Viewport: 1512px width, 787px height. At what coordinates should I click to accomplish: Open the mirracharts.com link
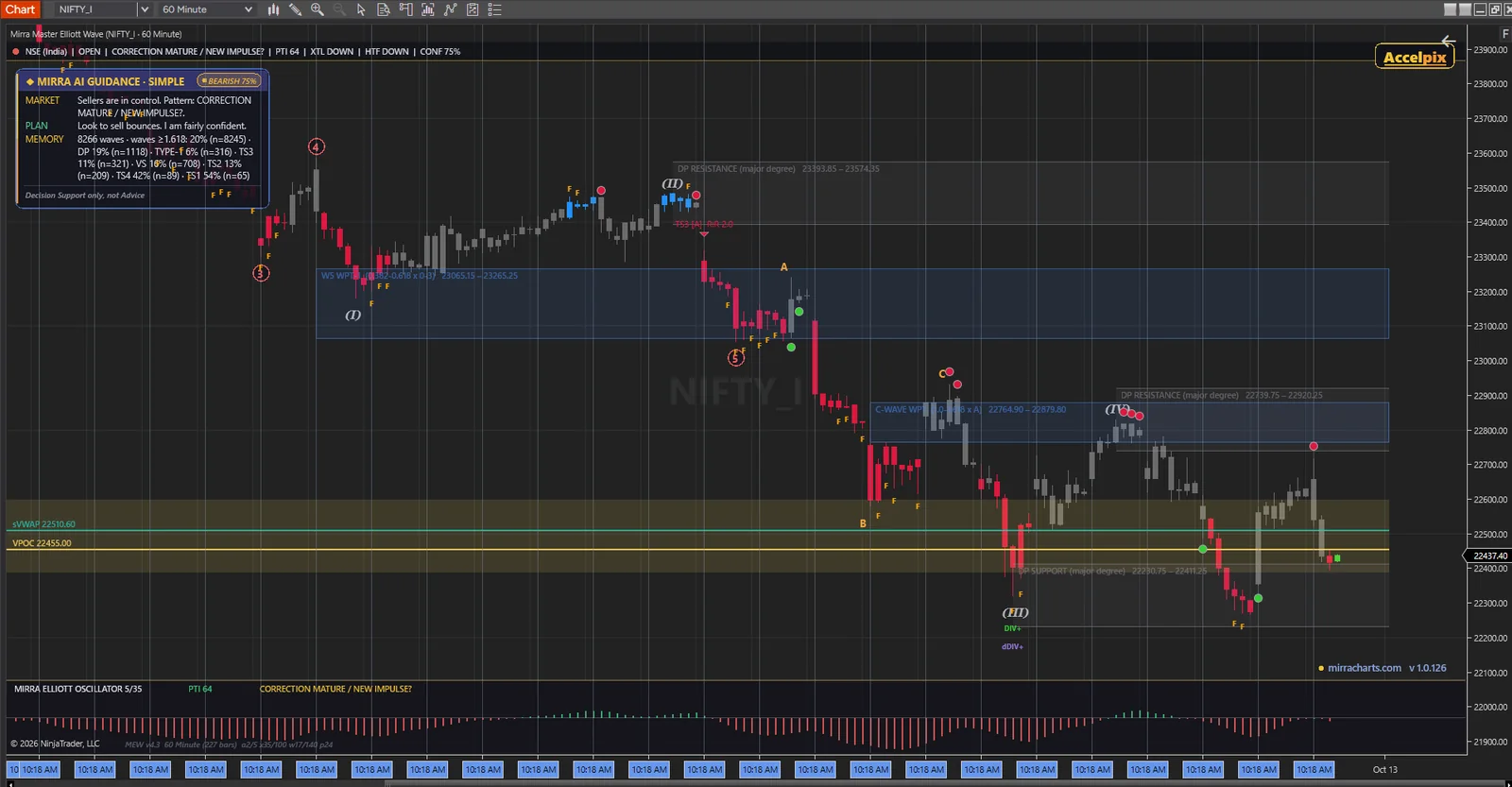point(1365,668)
